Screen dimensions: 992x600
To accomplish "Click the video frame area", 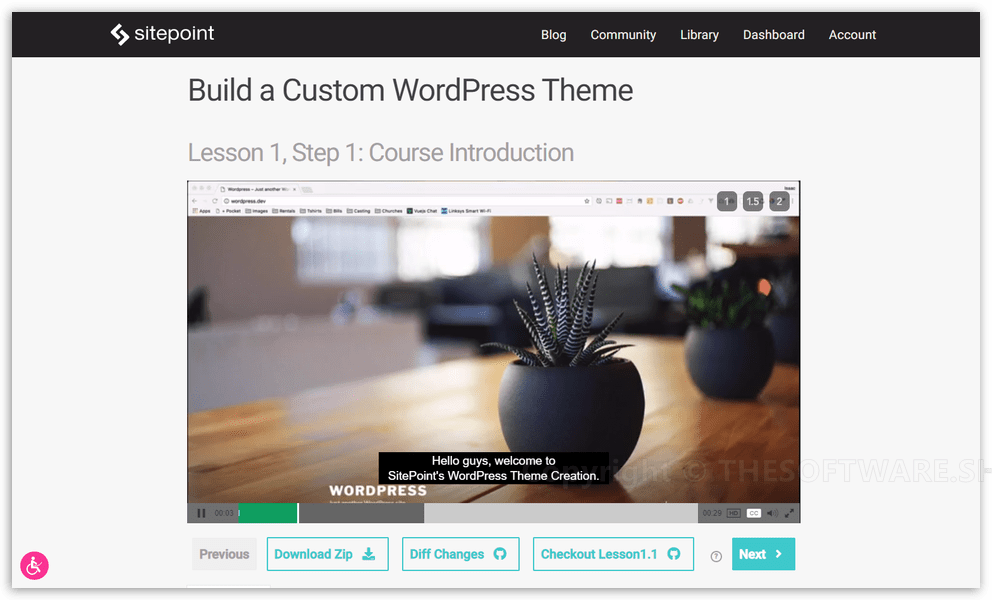I will 493,351.
